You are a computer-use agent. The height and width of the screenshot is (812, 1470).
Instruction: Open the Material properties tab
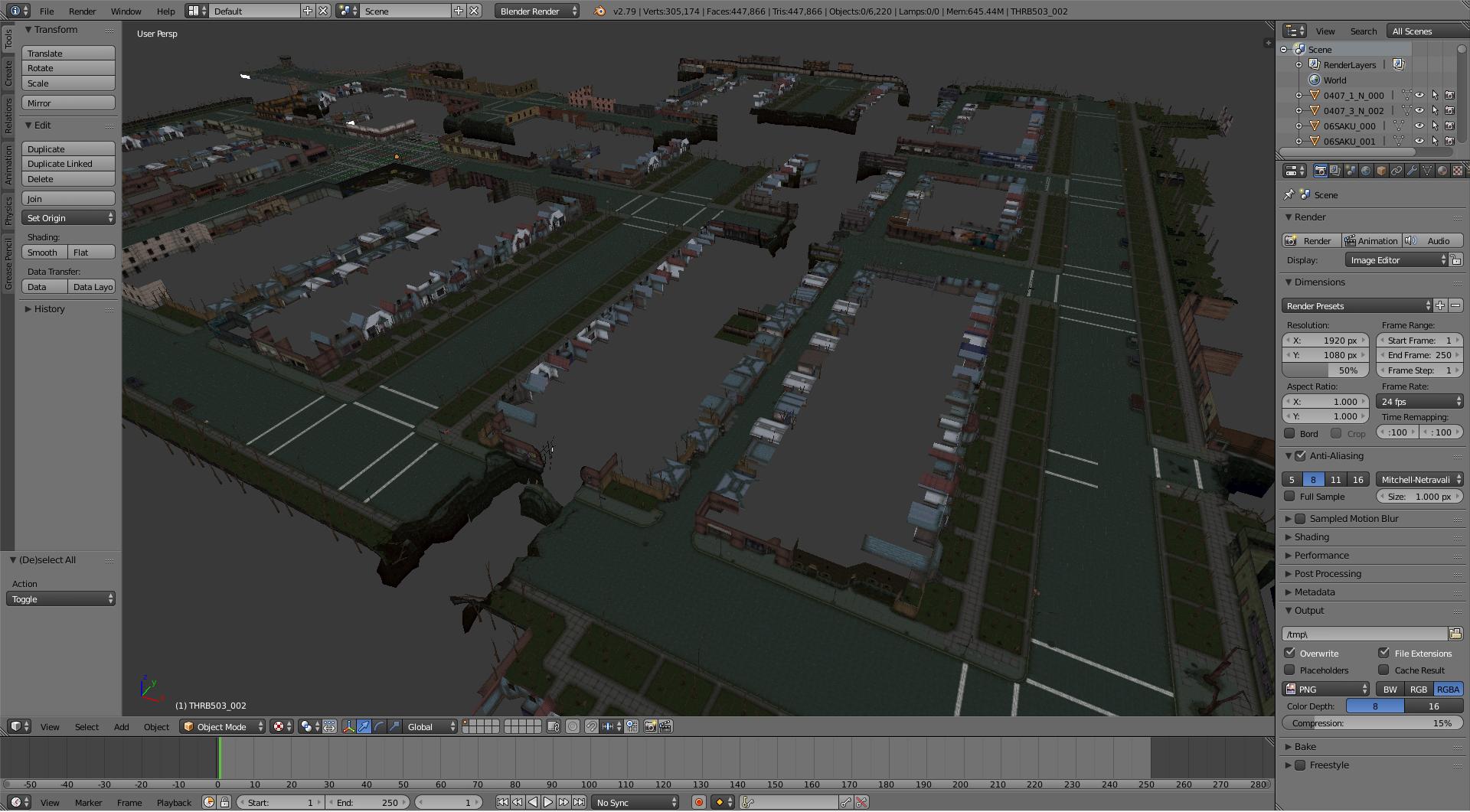coord(1442,171)
